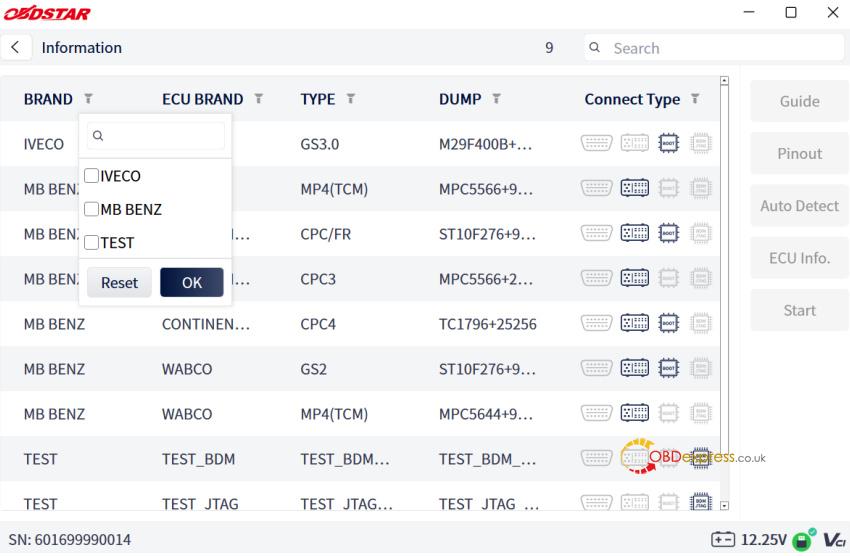Open the BRAND column filter
This screenshot has height=556, width=850.
(x=88, y=99)
